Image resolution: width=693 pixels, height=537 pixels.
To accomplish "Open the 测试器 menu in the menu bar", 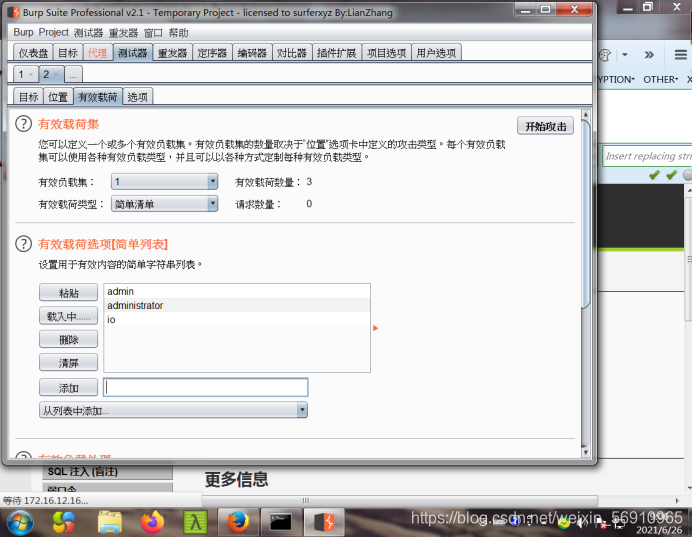I will coord(88,33).
